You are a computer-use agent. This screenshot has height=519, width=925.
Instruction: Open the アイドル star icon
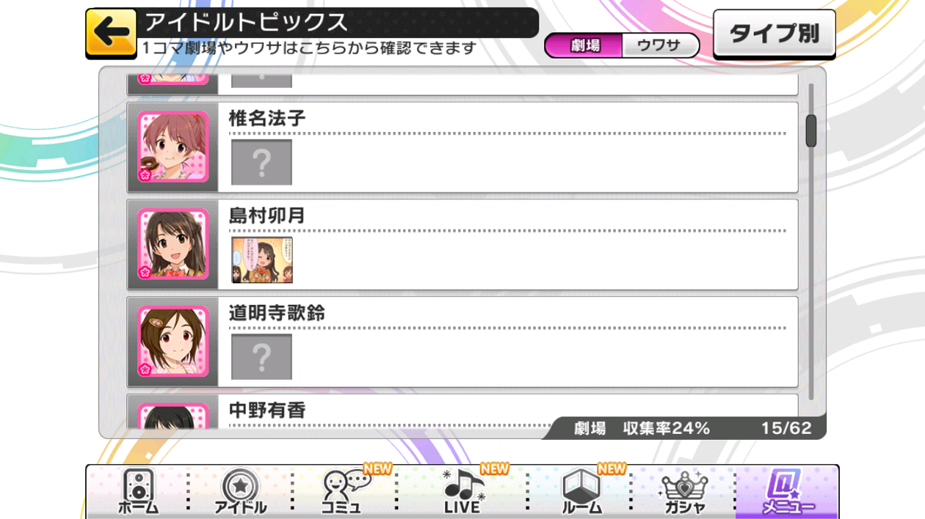coord(240,491)
